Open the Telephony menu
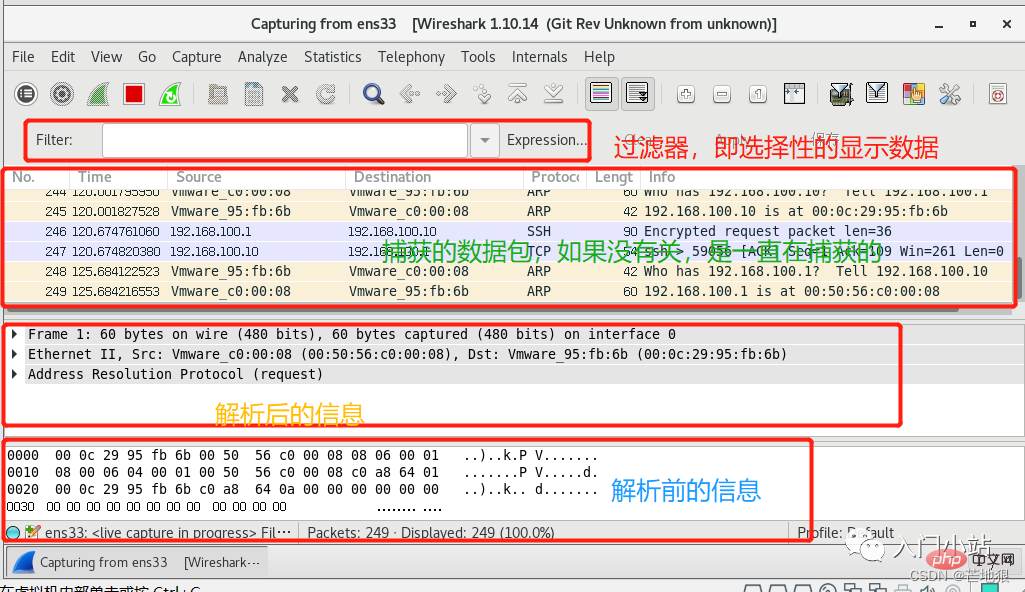1025x592 pixels. pyautogui.click(x=411, y=57)
